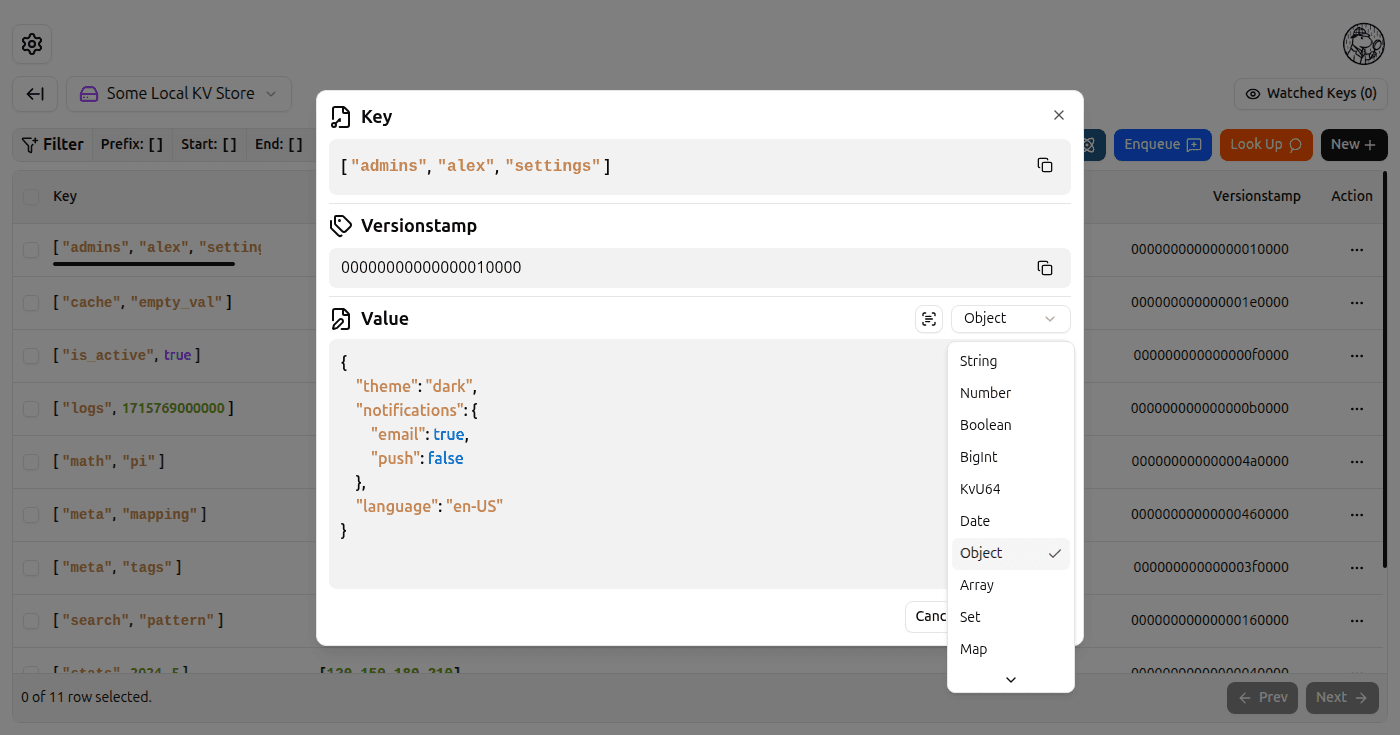Click the back arrow collapse button
Image resolution: width=1400 pixels, height=735 pixels.
click(35, 94)
